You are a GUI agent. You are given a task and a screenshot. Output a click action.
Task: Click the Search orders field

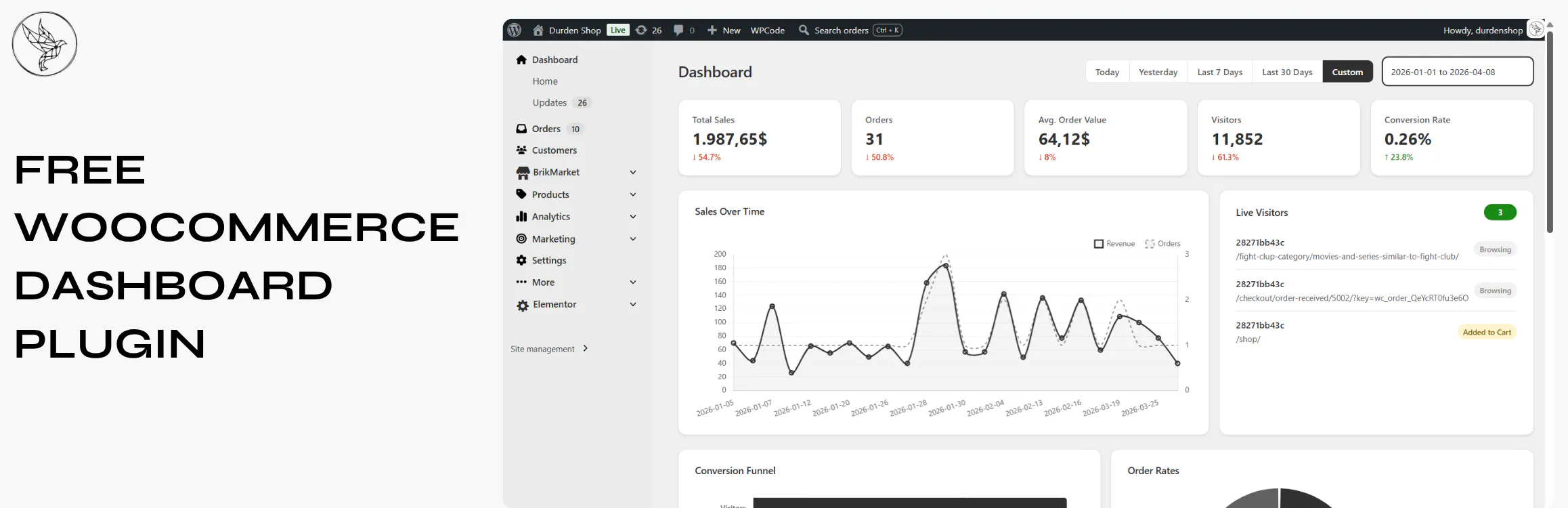coord(842,30)
